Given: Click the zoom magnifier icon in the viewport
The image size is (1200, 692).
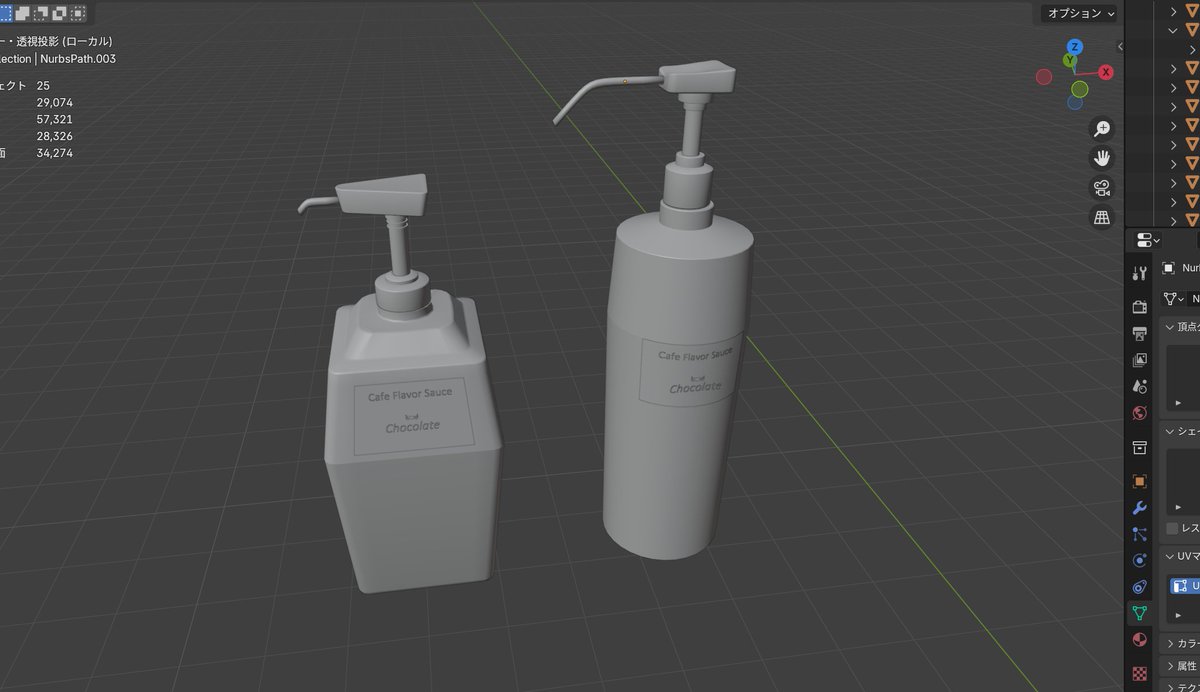Looking at the screenshot, I should pyautogui.click(x=1101, y=128).
